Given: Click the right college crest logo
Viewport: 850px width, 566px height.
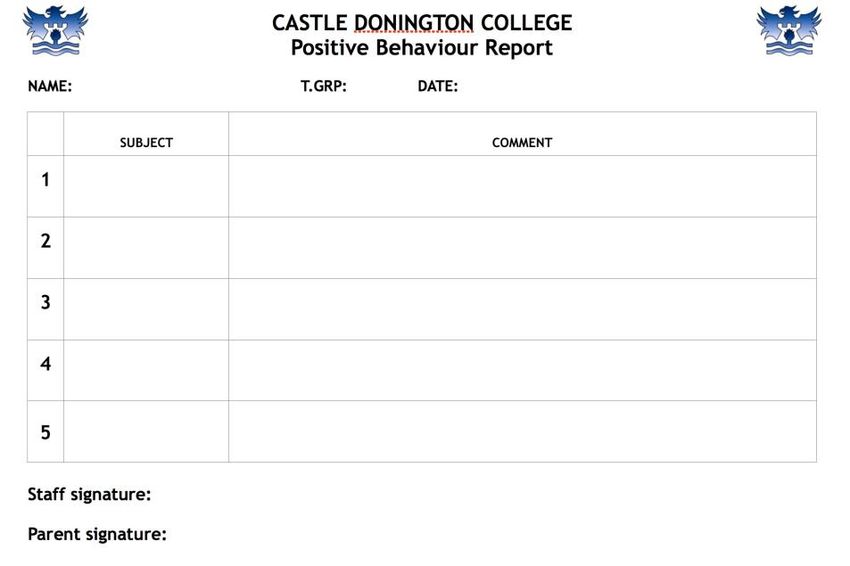Looking at the screenshot, I should pyautogui.click(x=789, y=30).
